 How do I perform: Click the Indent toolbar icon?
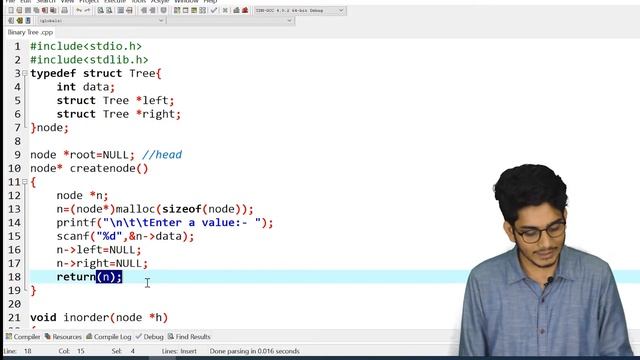pyautogui.click(x=121, y=10)
